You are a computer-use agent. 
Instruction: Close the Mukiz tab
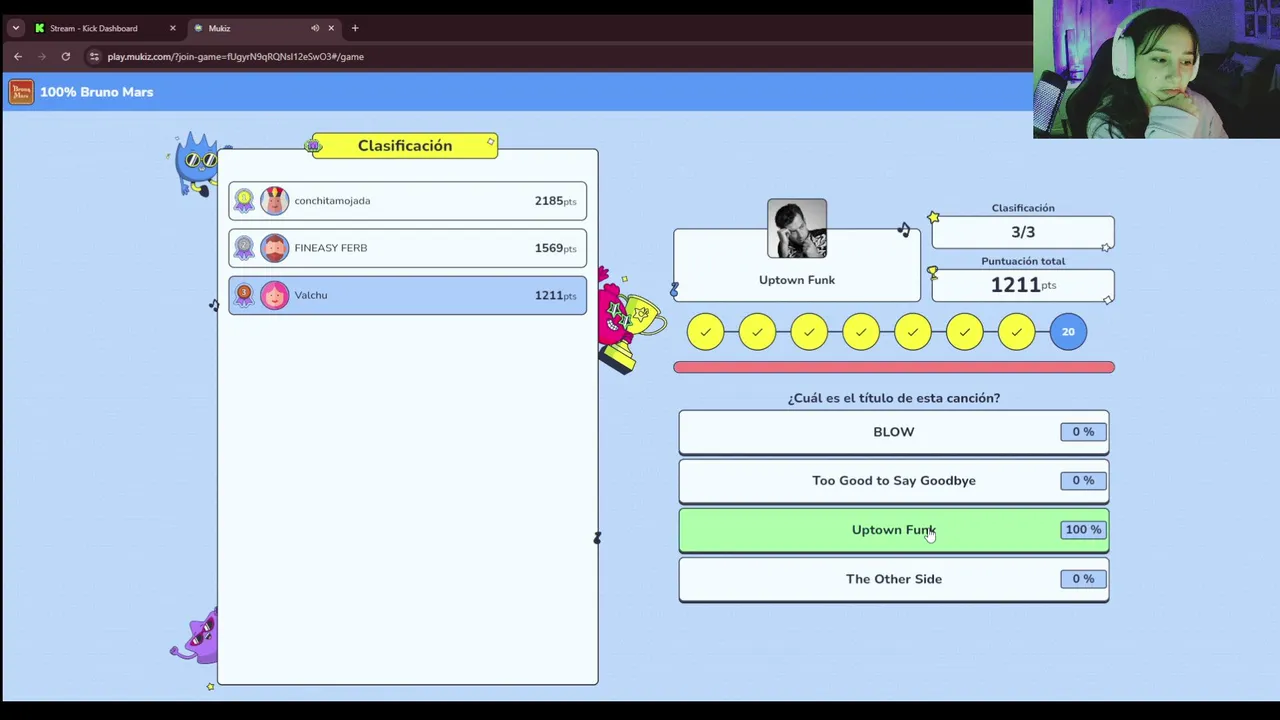point(331,28)
